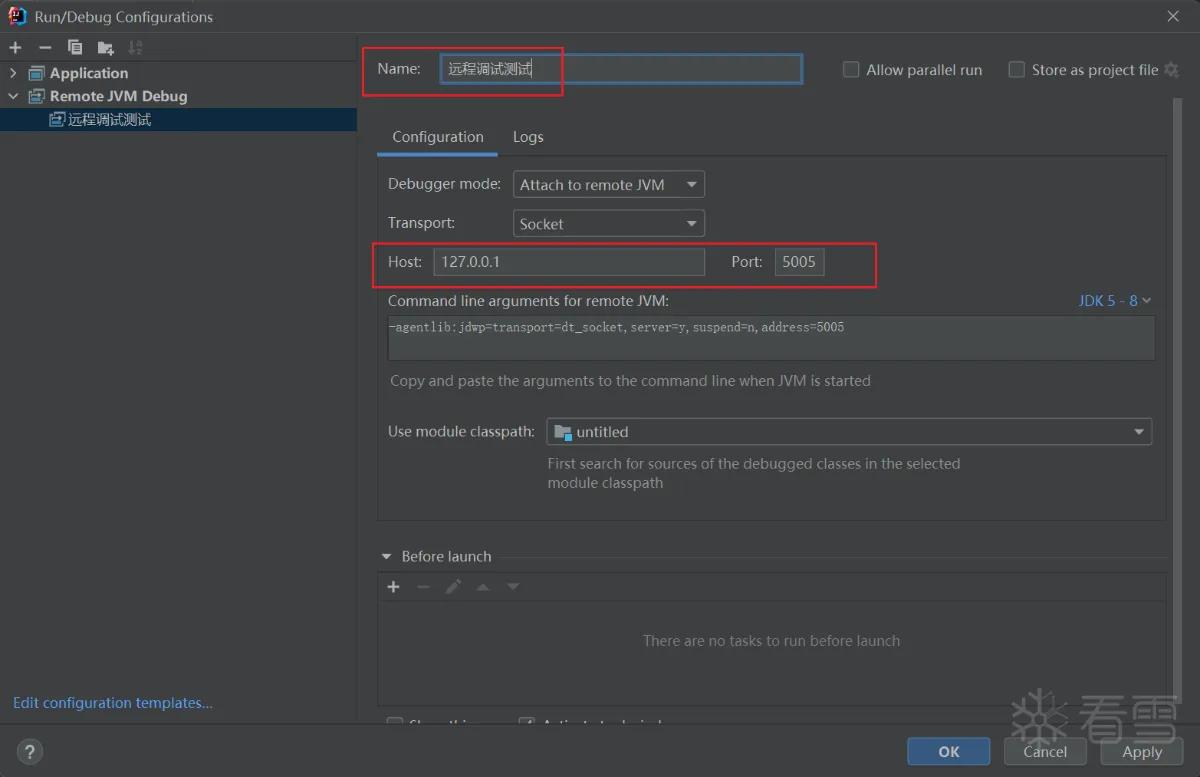The width and height of the screenshot is (1200, 777).
Task: Open Edit configuration templates link
Action: (x=113, y=703)
